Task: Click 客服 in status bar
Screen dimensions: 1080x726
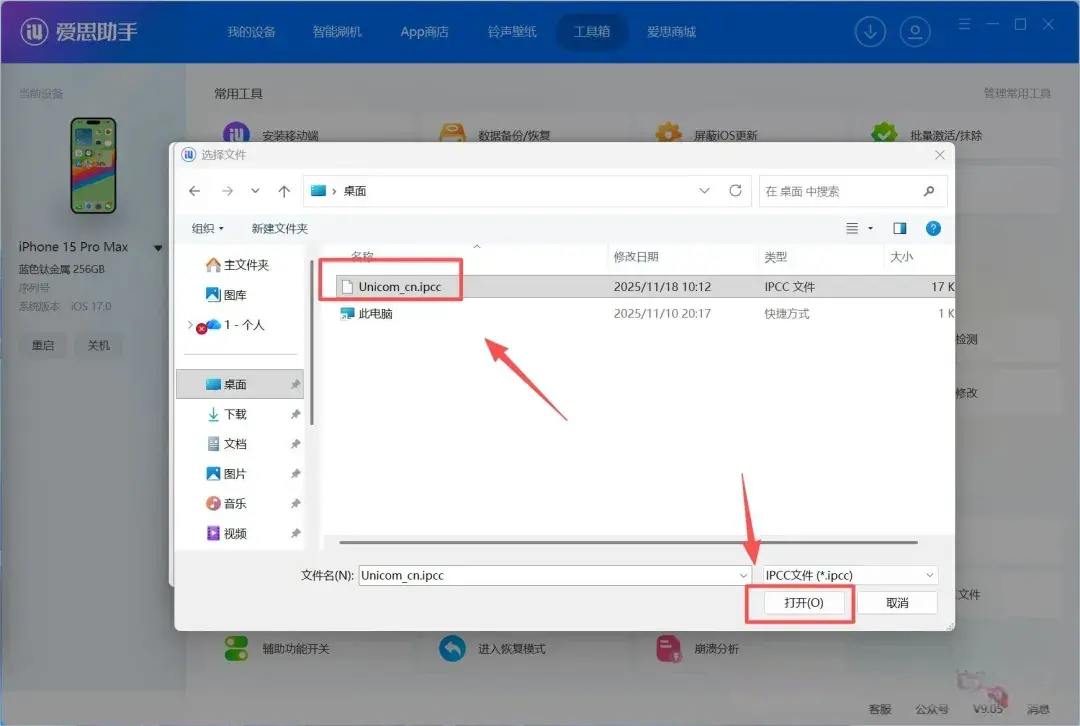Action: coord(880,709)
